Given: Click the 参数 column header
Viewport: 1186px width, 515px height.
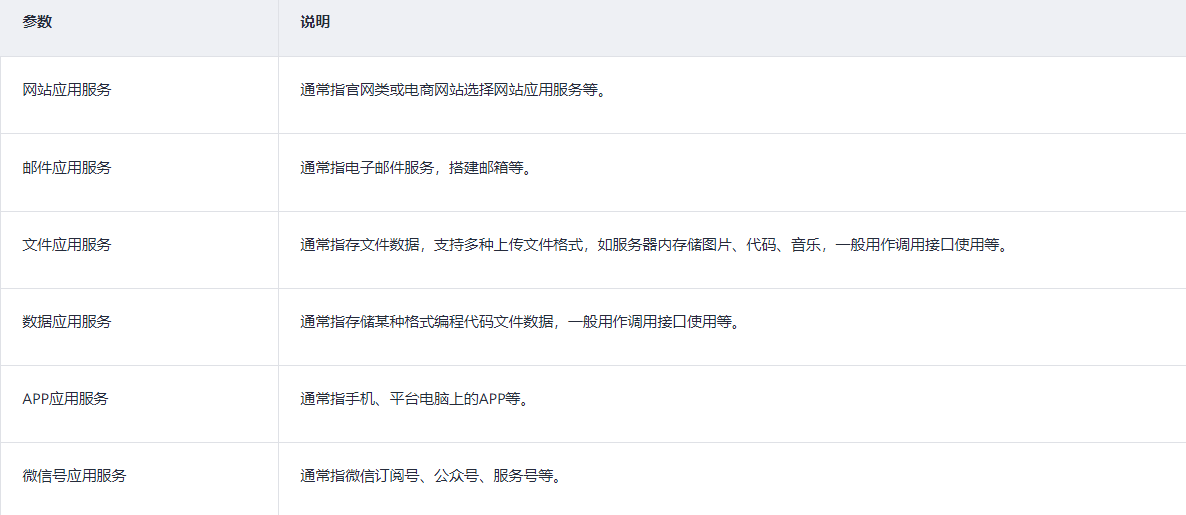Looking at the screenshot, I should [37, 22].
